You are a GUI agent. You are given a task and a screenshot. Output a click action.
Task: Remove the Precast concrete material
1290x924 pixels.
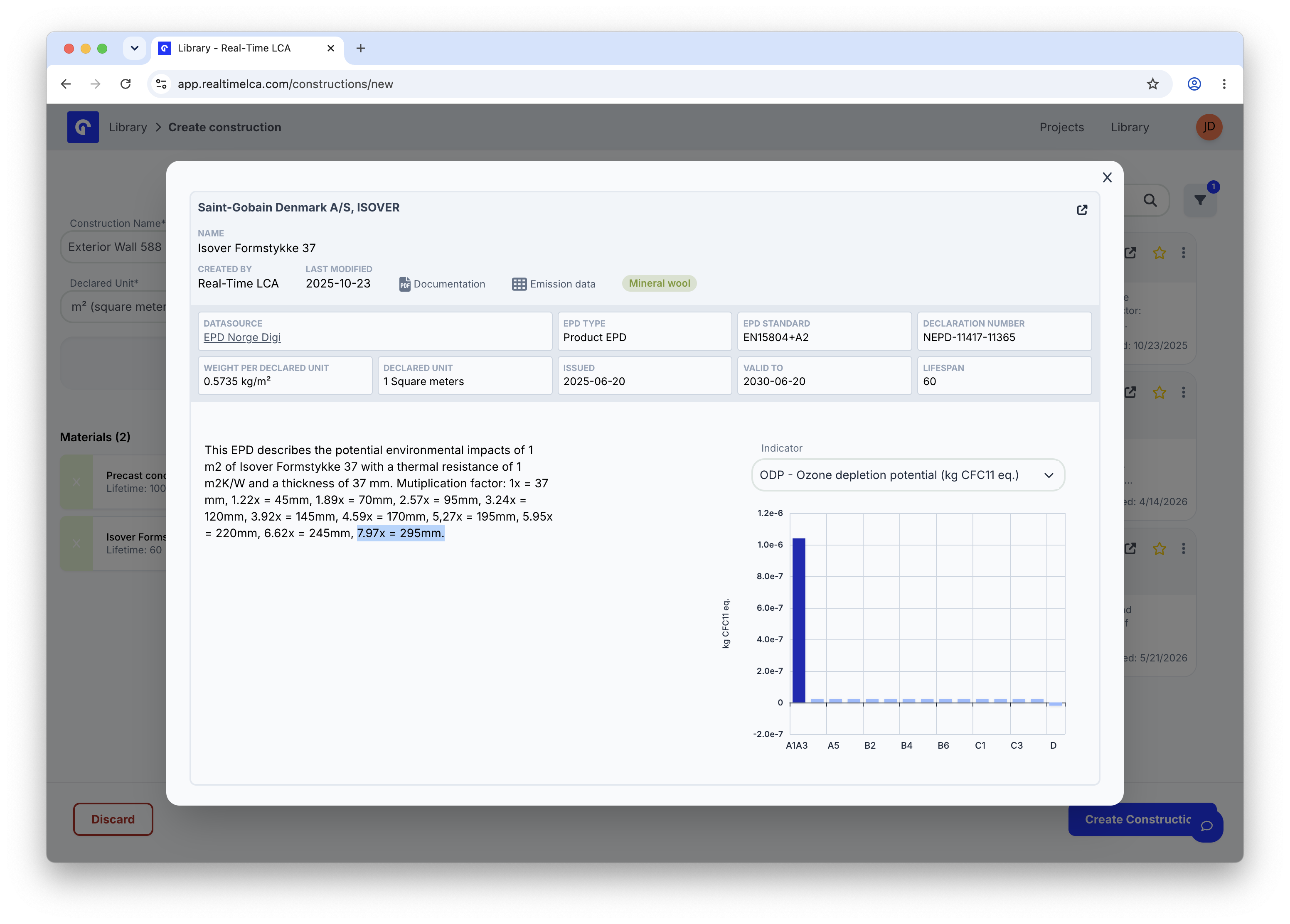coord(76,482)
